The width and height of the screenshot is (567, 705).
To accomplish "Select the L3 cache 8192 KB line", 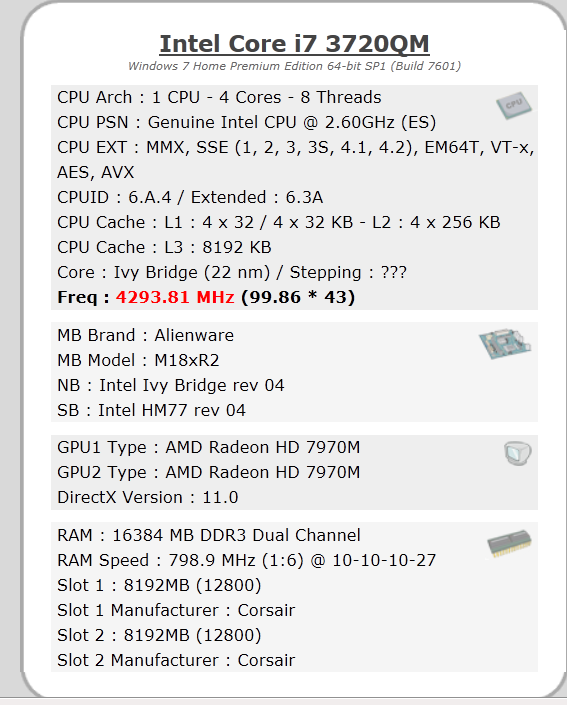I will pos(164,247).
